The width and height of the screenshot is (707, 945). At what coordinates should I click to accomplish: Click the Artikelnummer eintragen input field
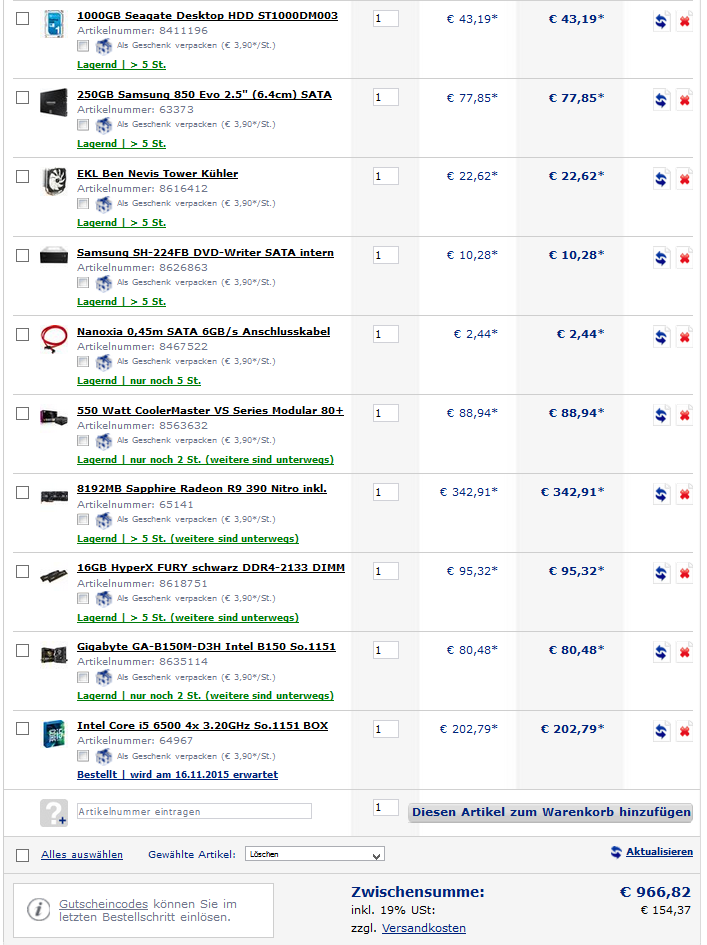[x=194, y=811]
